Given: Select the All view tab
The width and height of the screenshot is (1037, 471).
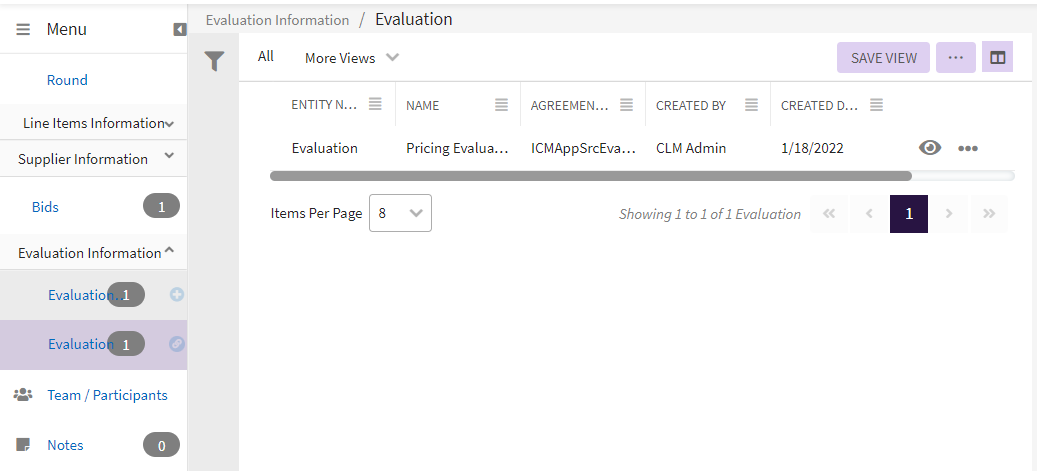Looking at the screenshot, I should point(266,57).
